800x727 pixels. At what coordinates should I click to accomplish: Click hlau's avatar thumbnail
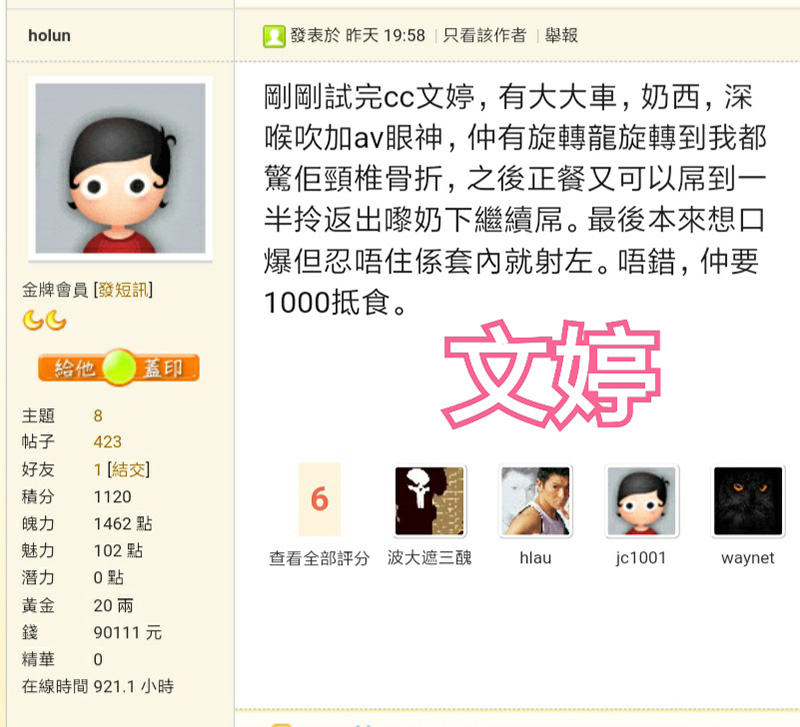coord(536,500)
